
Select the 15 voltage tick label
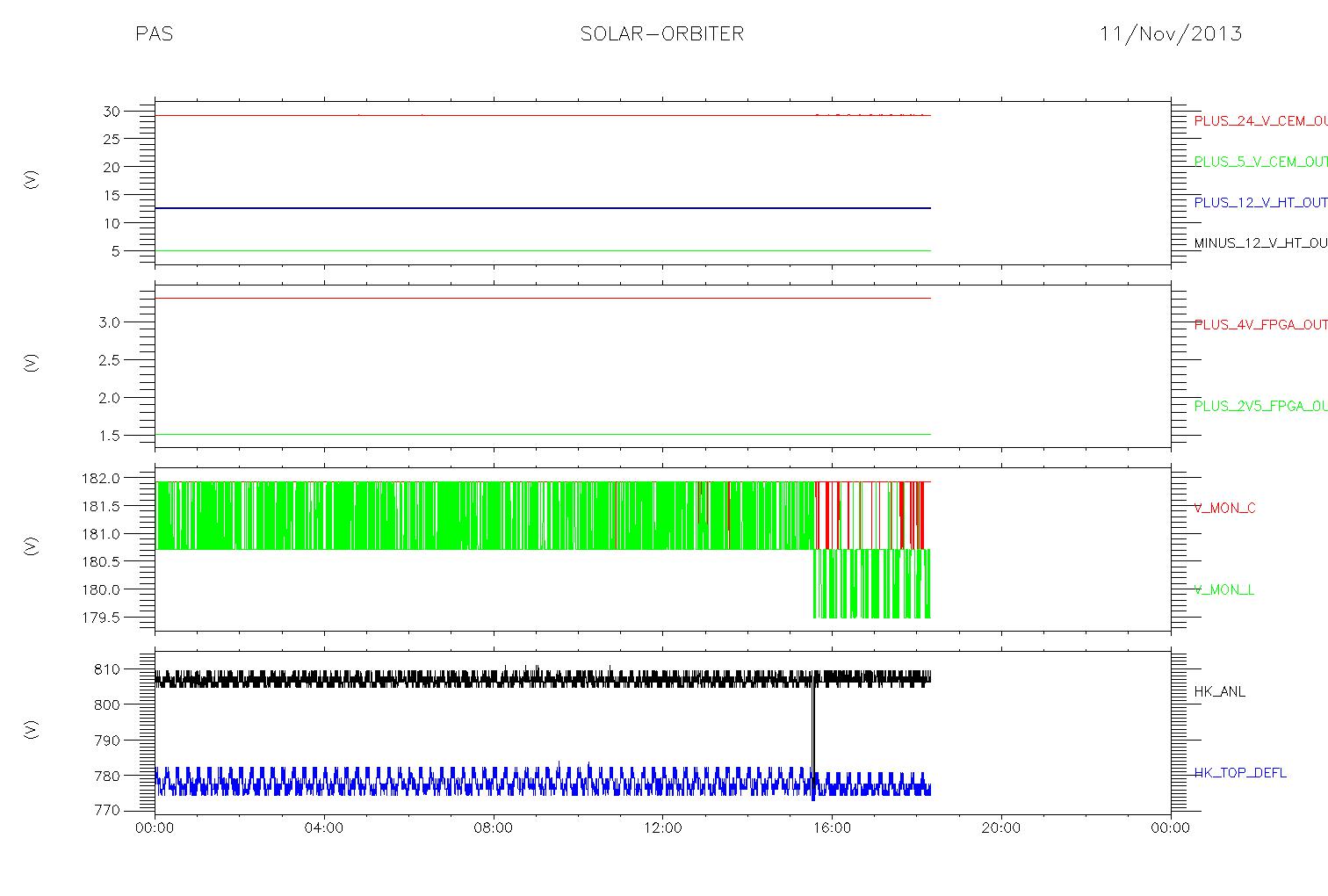click(x=112, y=195)
